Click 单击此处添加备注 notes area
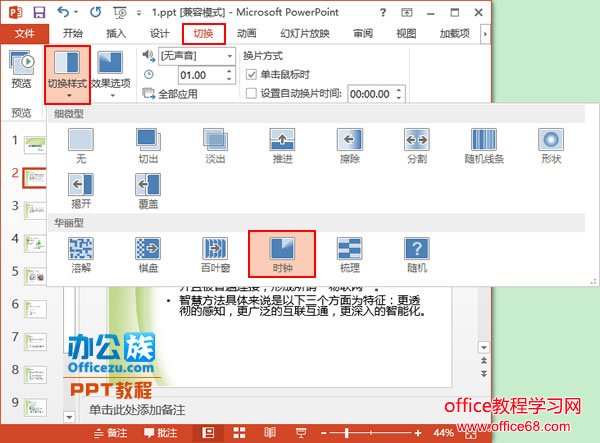Screen dimensions: 600x443 137,410
